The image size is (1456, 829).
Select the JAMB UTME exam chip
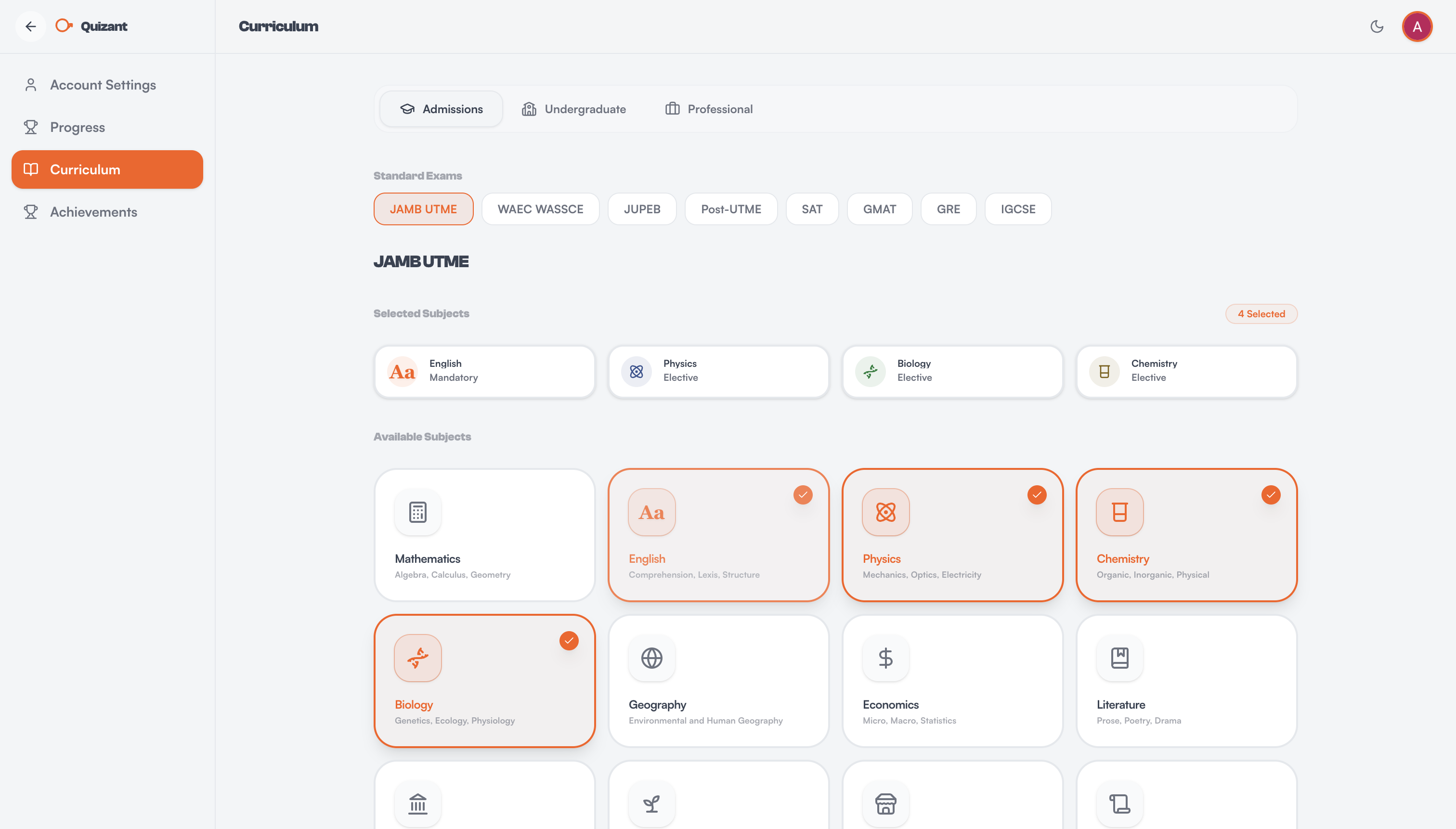[424, 209]
